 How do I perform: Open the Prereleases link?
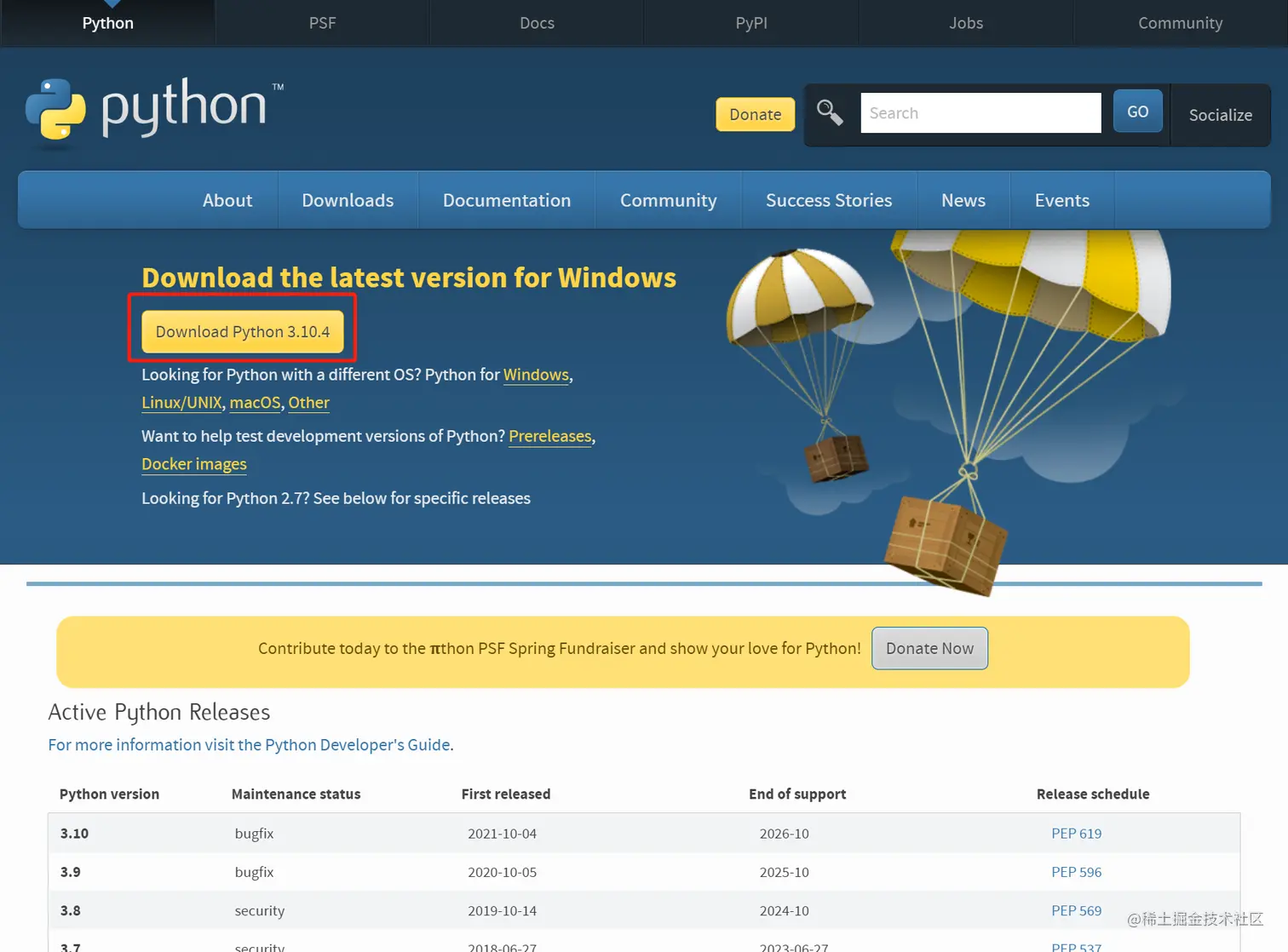point(550,436)
